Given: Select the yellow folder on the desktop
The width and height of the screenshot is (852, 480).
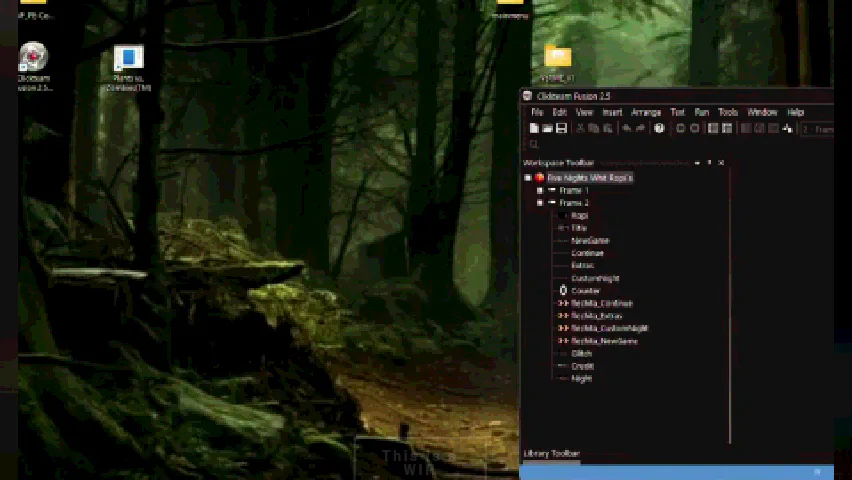Looking at the screenshot, I should tap(557, 56).
